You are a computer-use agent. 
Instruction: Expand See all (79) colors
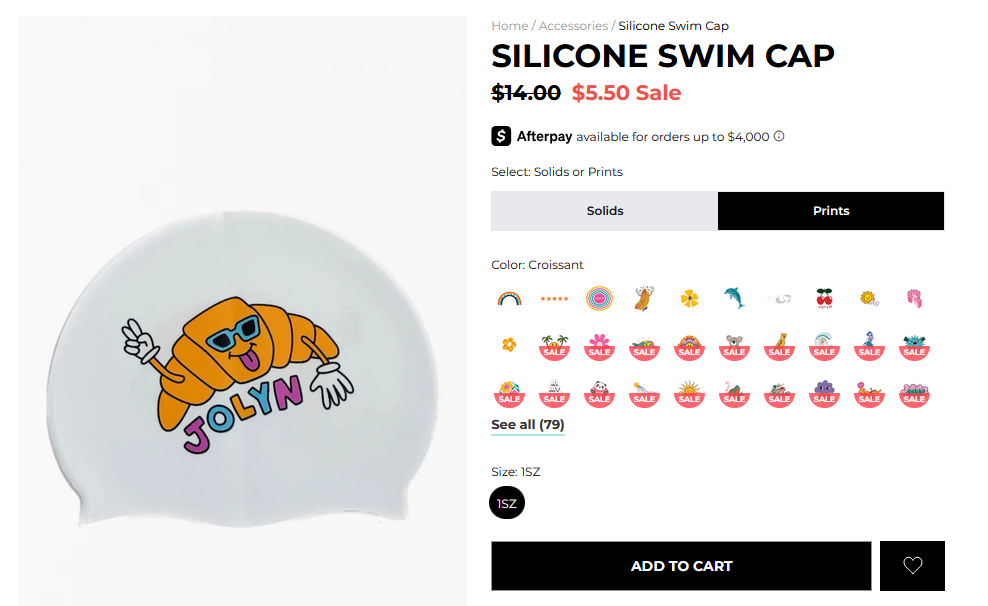tap(528, 425)
